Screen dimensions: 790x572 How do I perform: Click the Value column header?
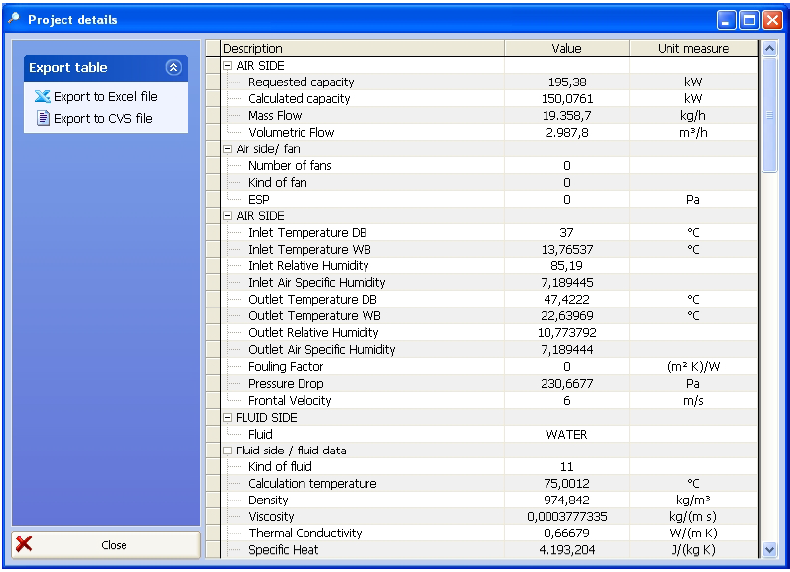pos(566,48)
